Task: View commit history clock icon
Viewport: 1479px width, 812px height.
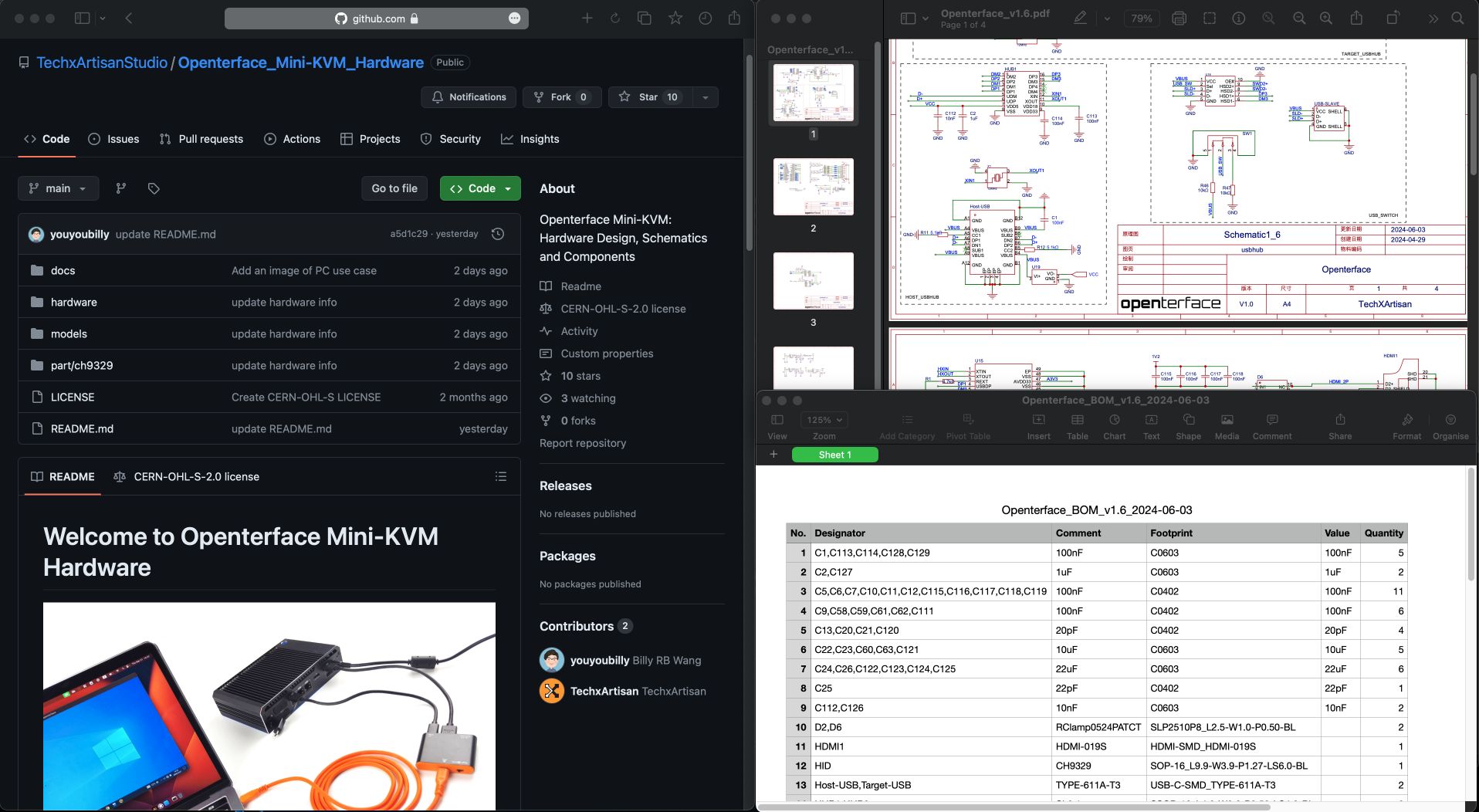Action: (498, 234)
